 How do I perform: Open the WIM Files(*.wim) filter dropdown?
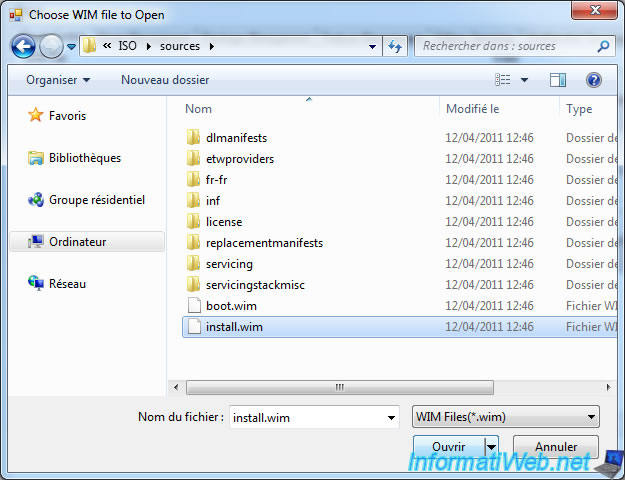coord(505,417)
